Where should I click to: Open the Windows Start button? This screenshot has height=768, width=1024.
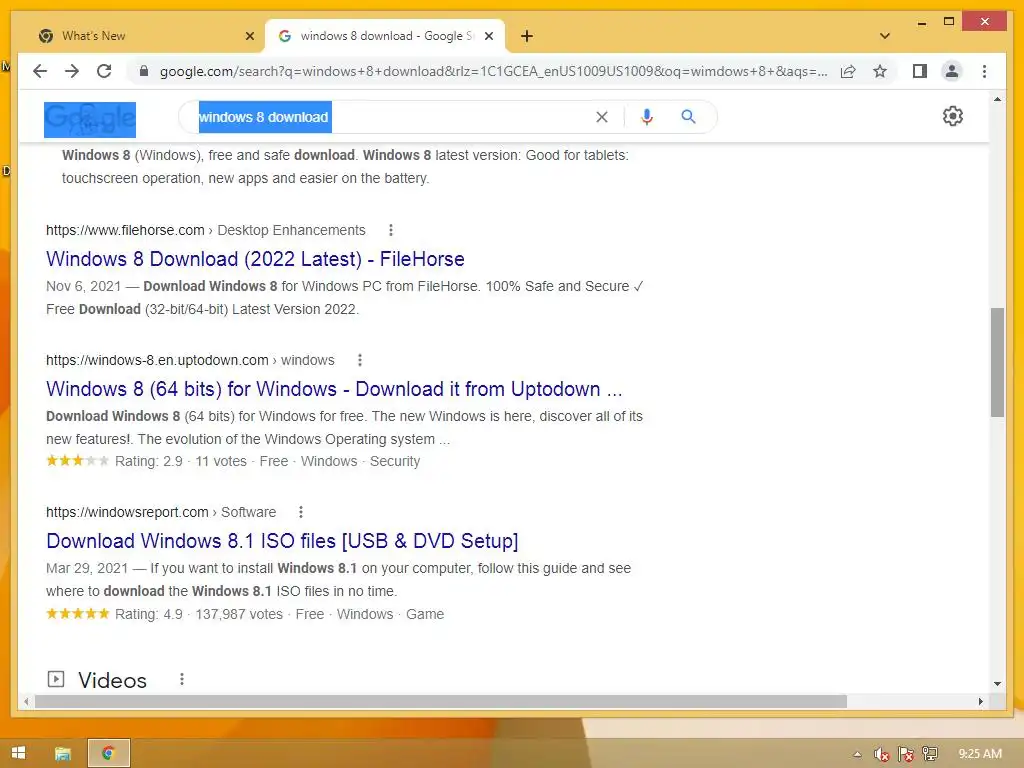point(18,753)
